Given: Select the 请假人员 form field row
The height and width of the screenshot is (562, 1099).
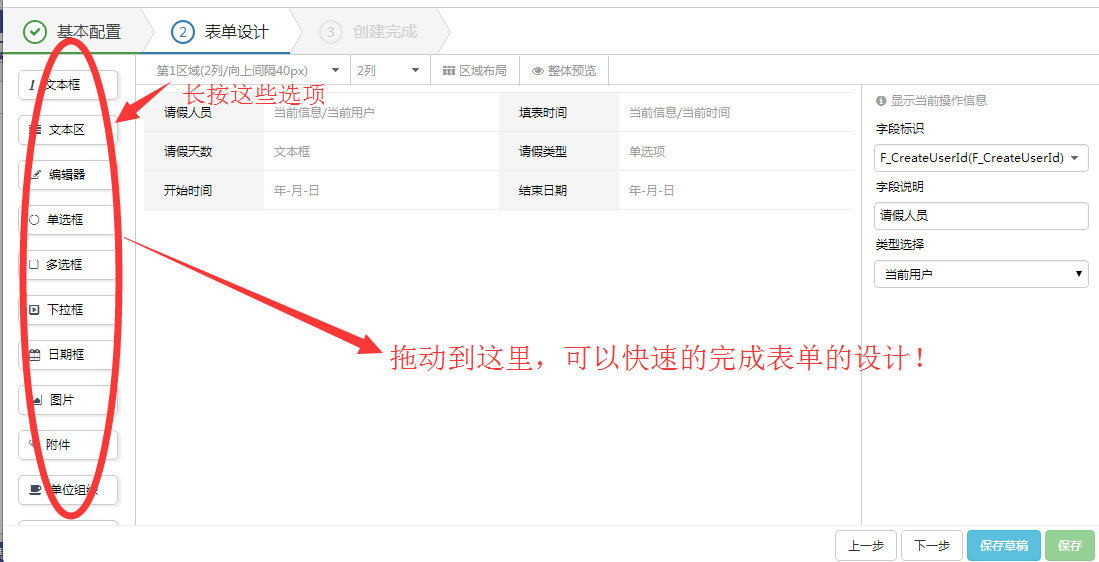Looking at the screenshot, I should 321,112.
